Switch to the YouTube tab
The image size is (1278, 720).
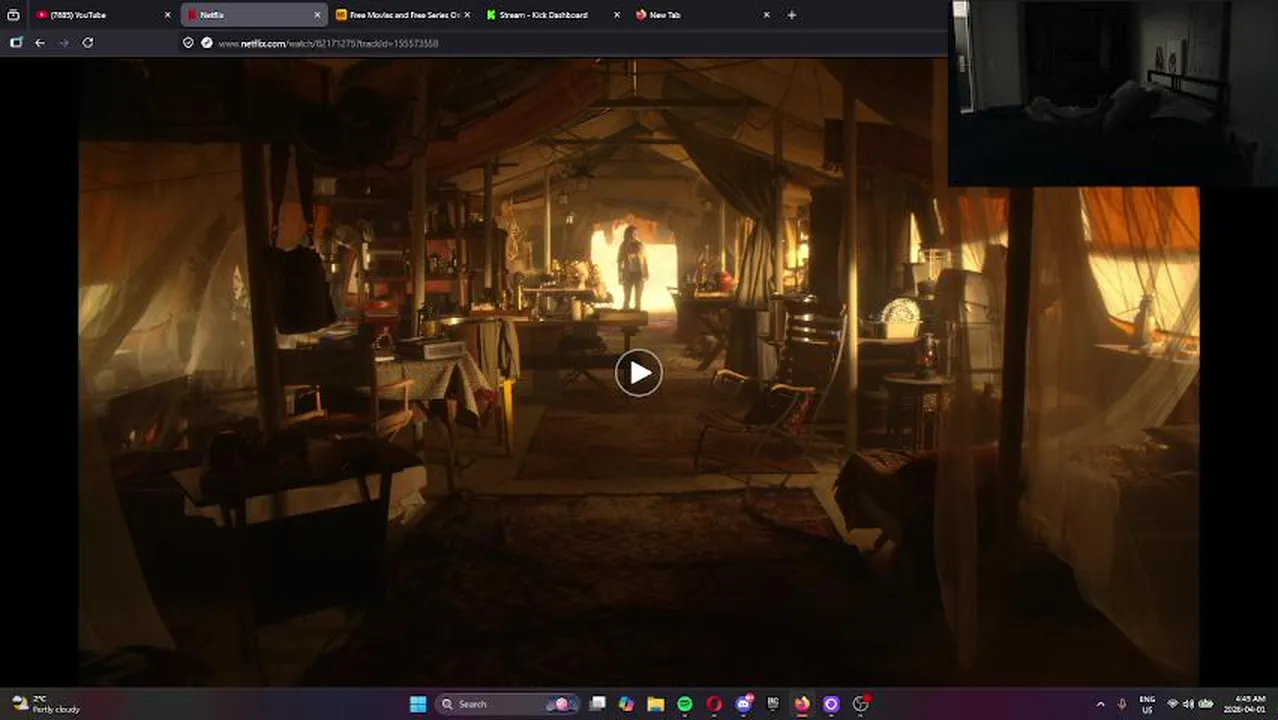tap(103, 15)
